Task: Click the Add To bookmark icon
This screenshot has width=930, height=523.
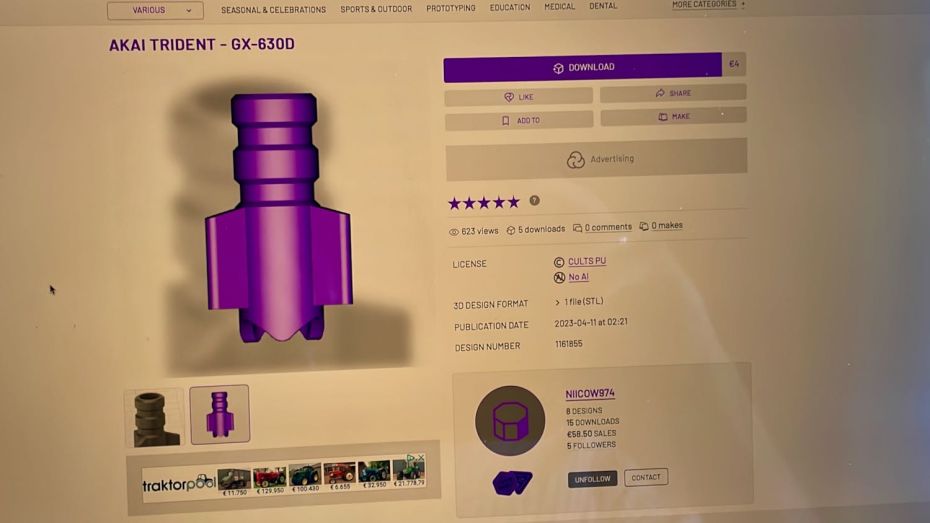Action: click(x=505, y=120)
